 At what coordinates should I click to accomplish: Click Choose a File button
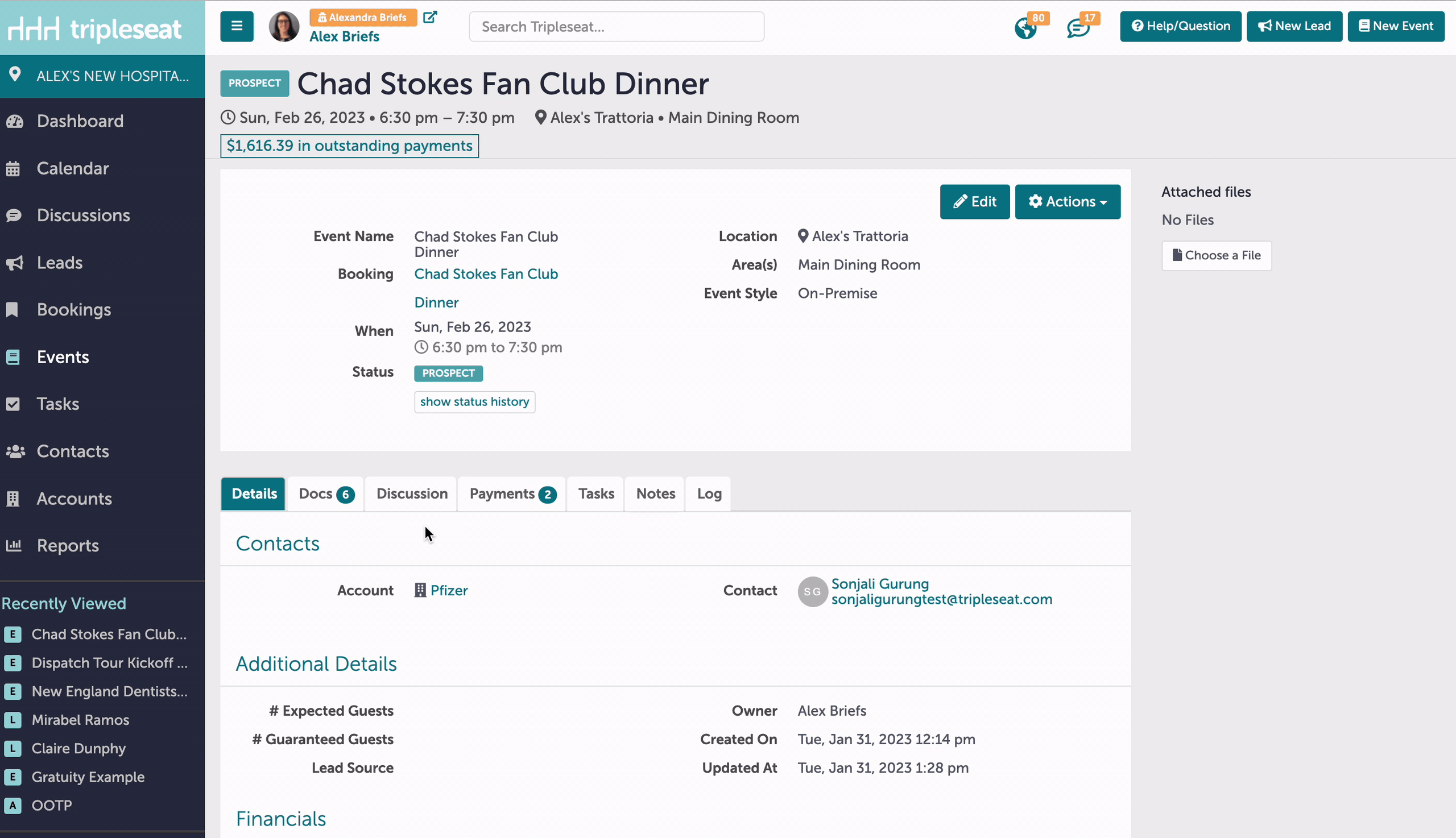click(1217, 255)
